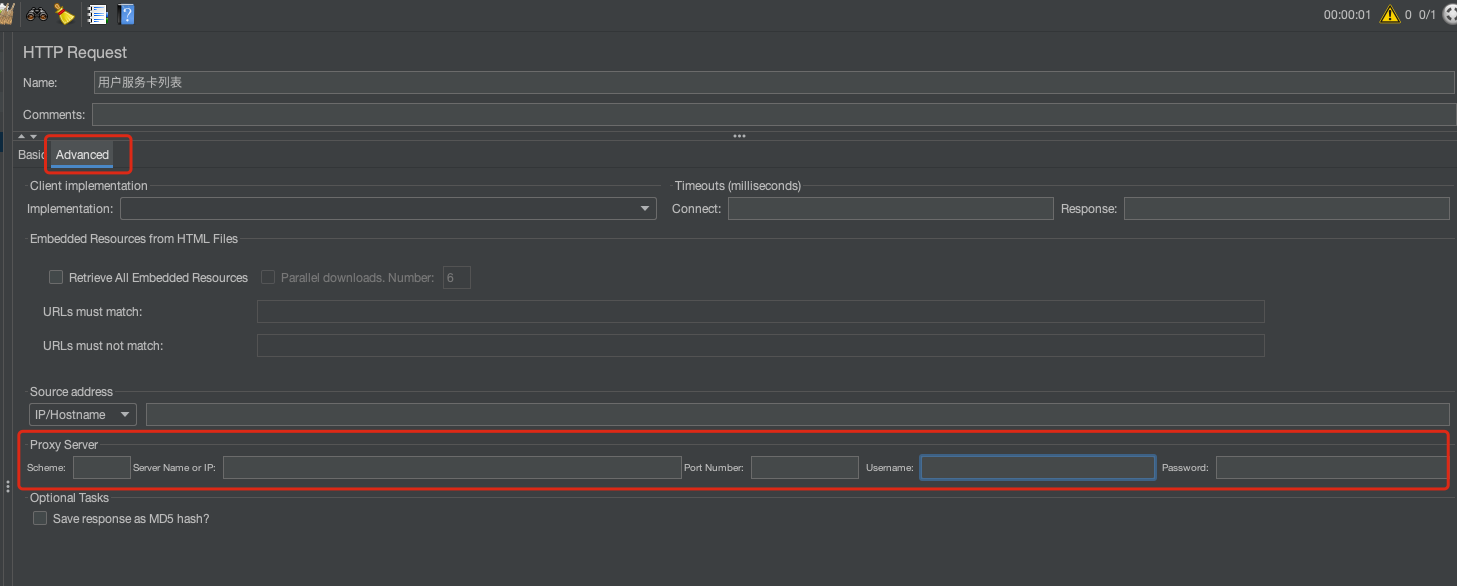Click the URLs must not match field
Viewport: 1457px width, 586px height.
pyautogui.click(x=761, y=345)
